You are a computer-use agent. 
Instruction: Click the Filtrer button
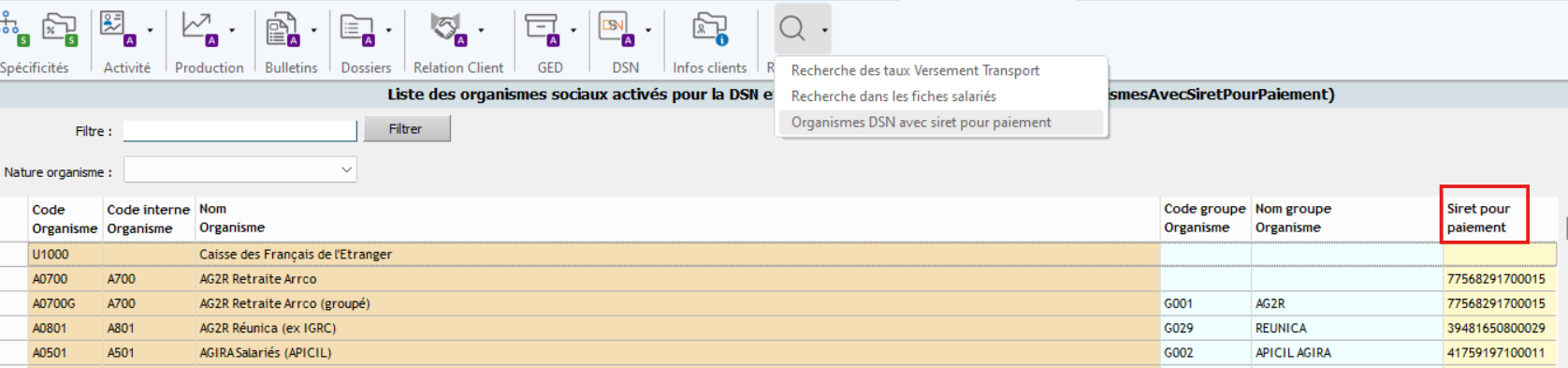(407, 129)
